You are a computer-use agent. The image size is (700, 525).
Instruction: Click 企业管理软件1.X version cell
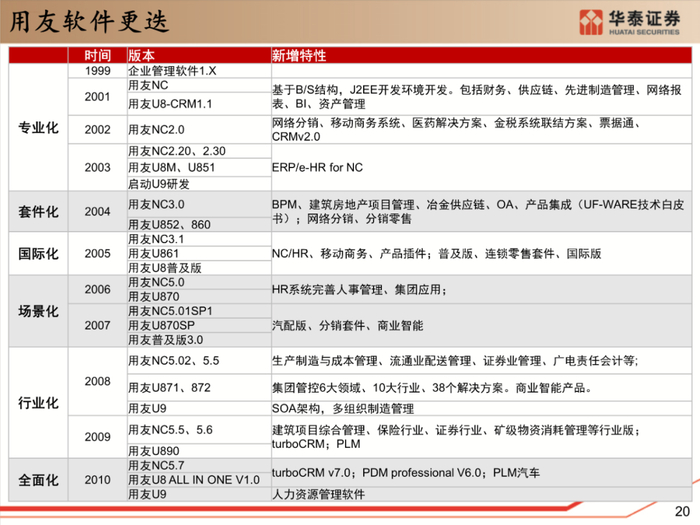(199, 71)
